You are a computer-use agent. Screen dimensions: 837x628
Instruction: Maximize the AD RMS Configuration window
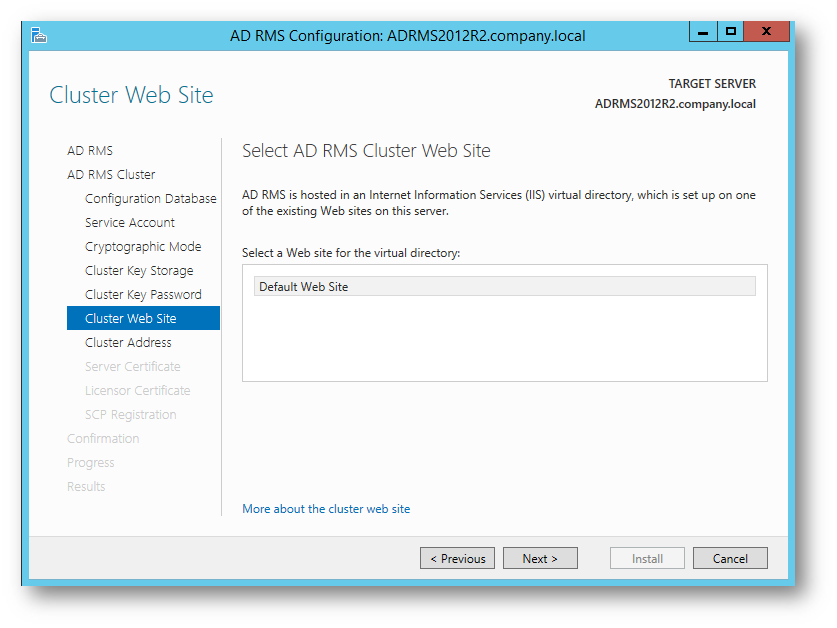point(731,32)
